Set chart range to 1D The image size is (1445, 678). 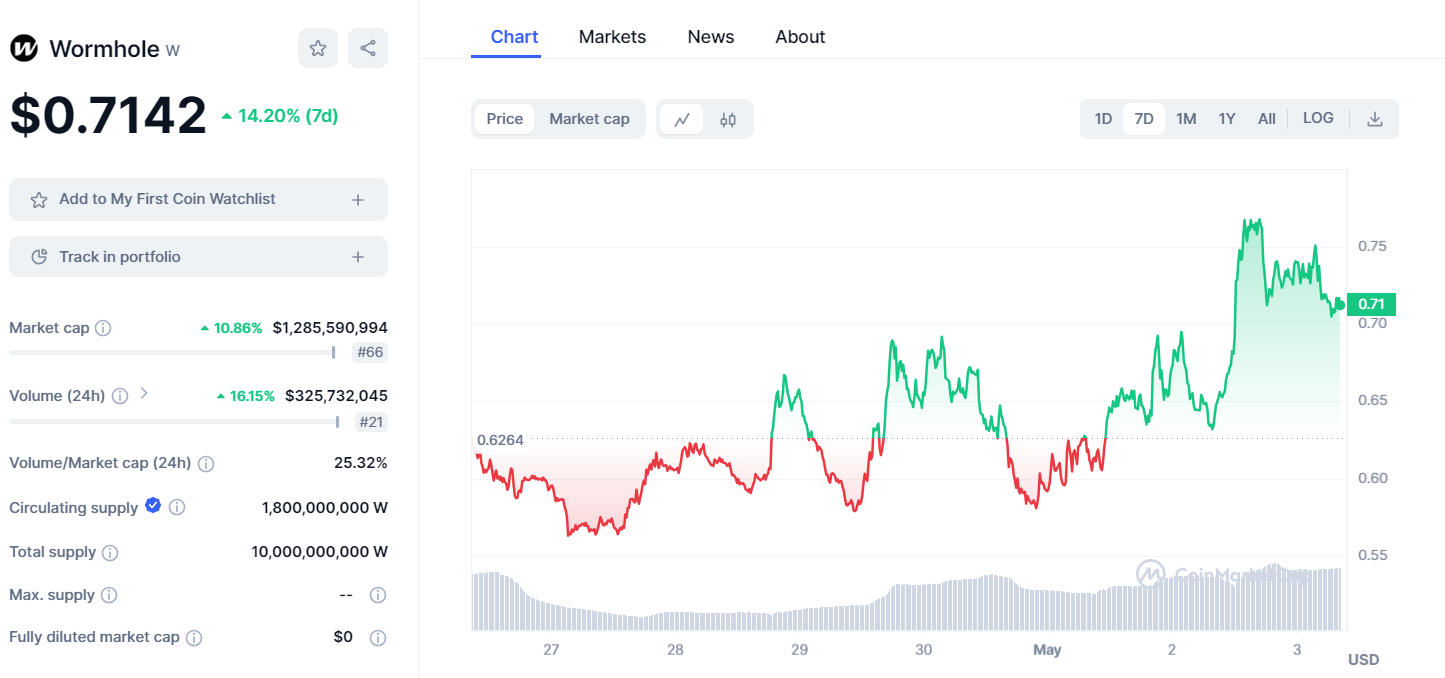(x=1103, y=119)
